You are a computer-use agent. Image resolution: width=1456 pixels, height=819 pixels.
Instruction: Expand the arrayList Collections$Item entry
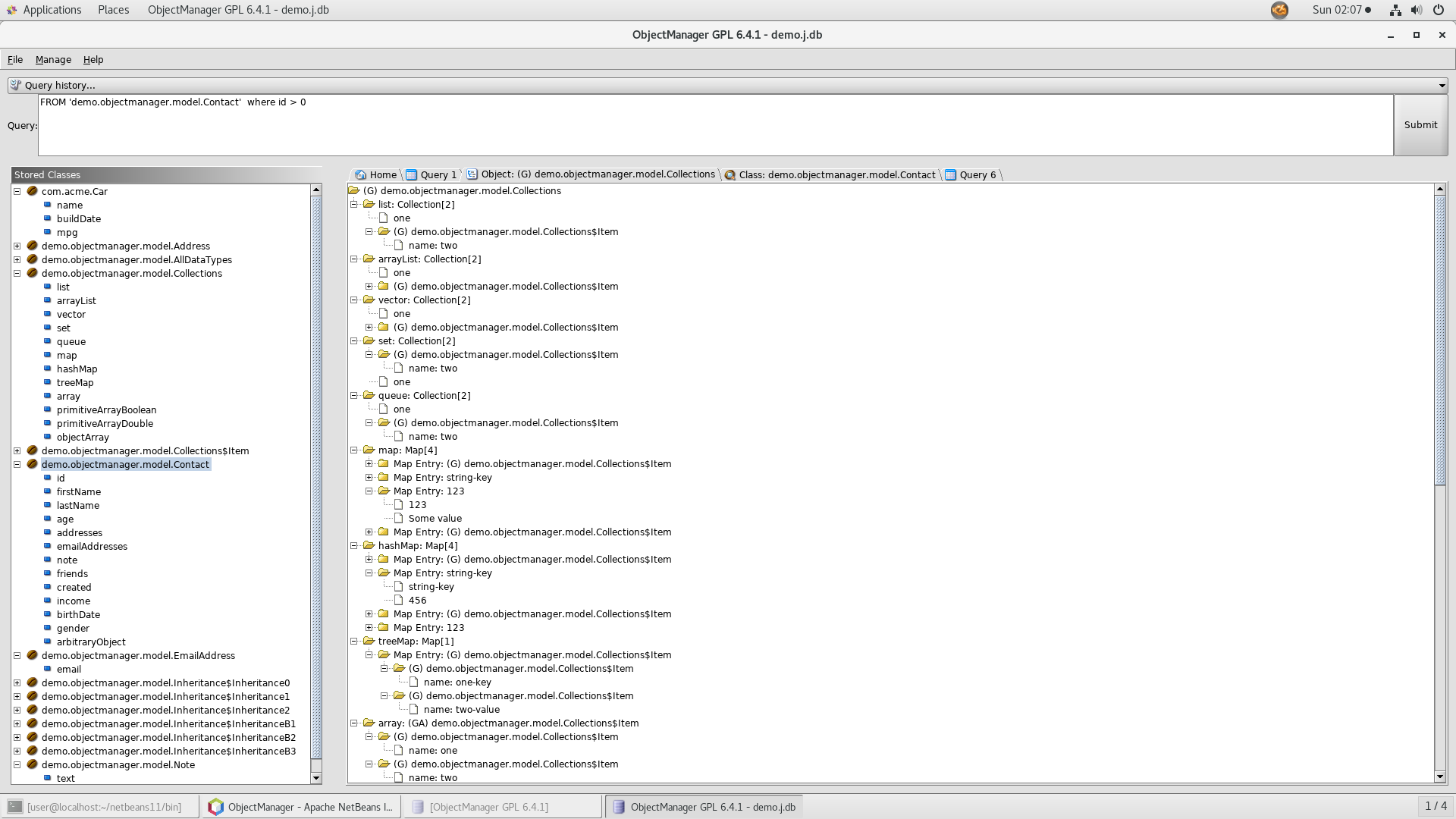coord(369,287)
